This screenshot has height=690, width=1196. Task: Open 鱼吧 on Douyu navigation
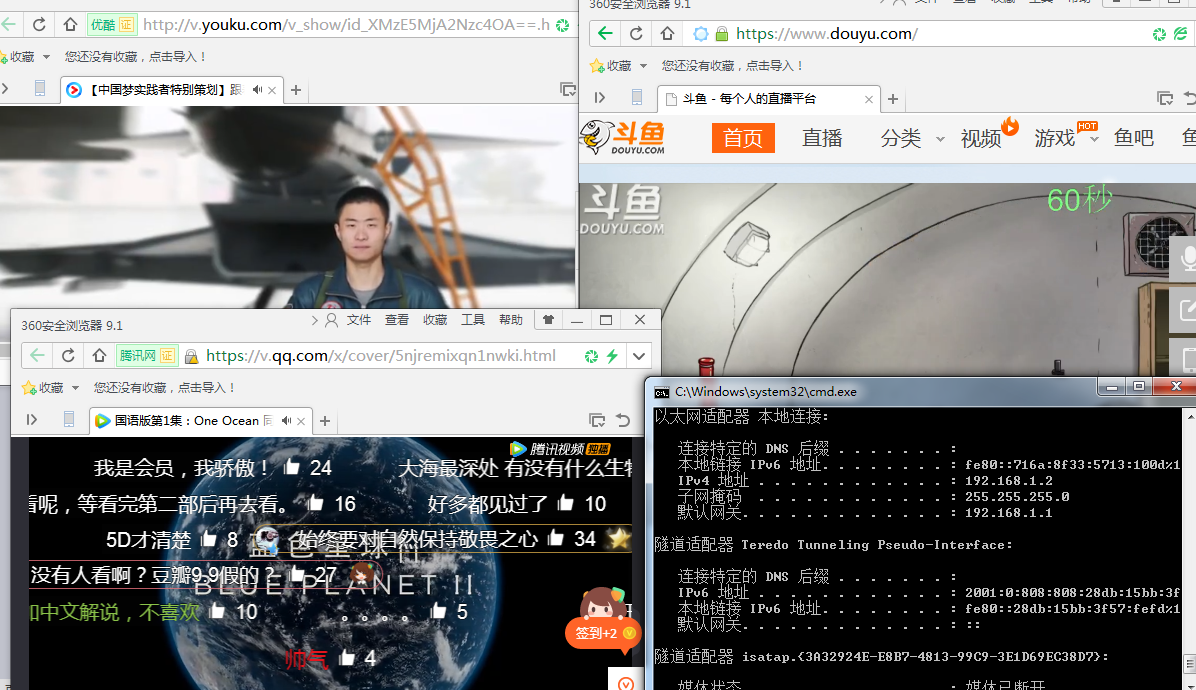1133,138
